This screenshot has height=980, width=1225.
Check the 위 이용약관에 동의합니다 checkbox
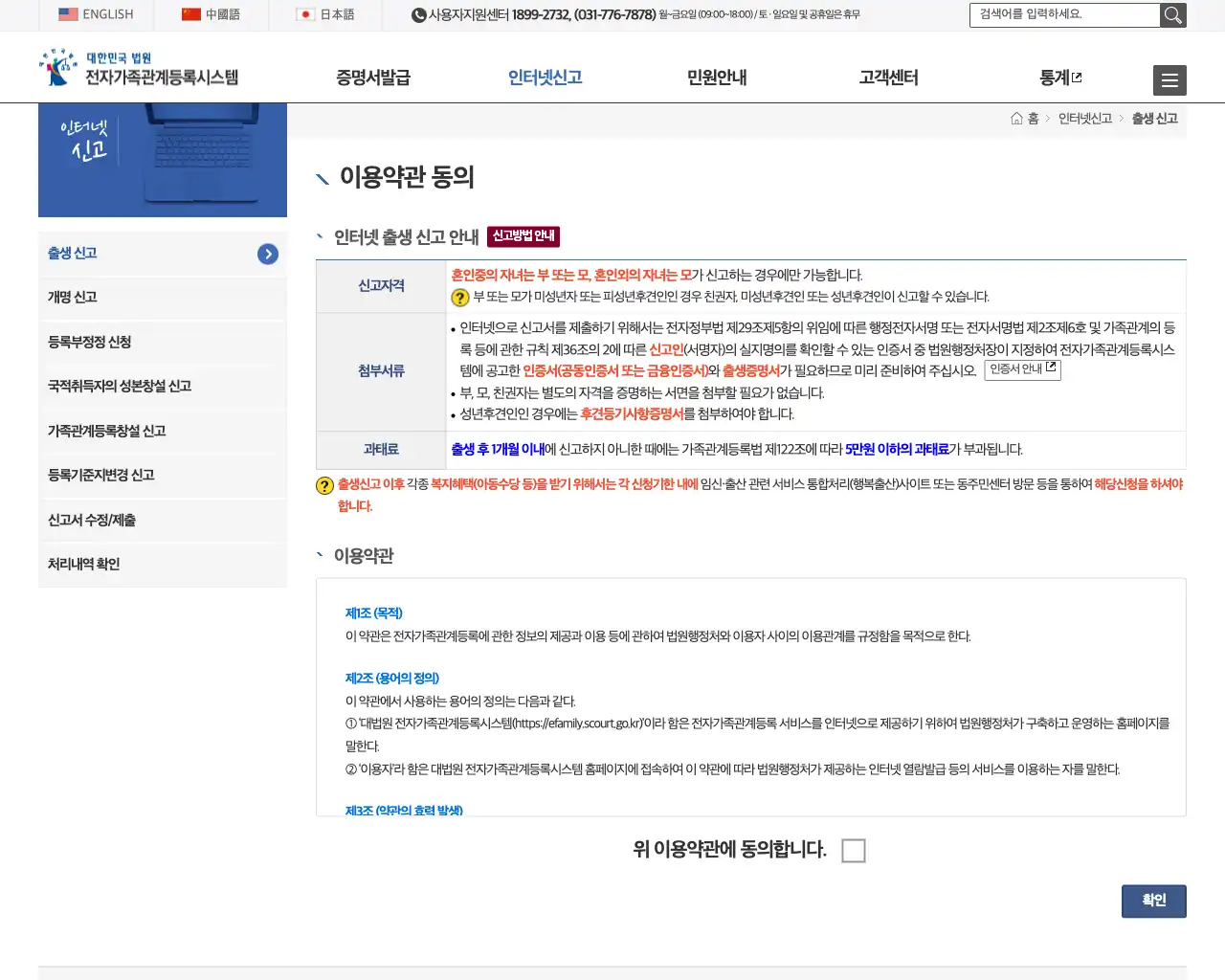[x=854, y=850]
